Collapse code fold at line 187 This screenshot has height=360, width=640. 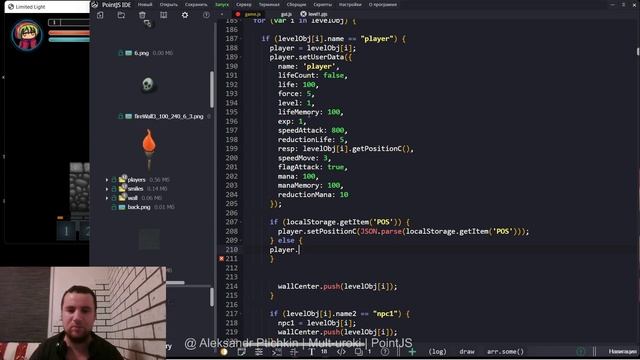240,39
